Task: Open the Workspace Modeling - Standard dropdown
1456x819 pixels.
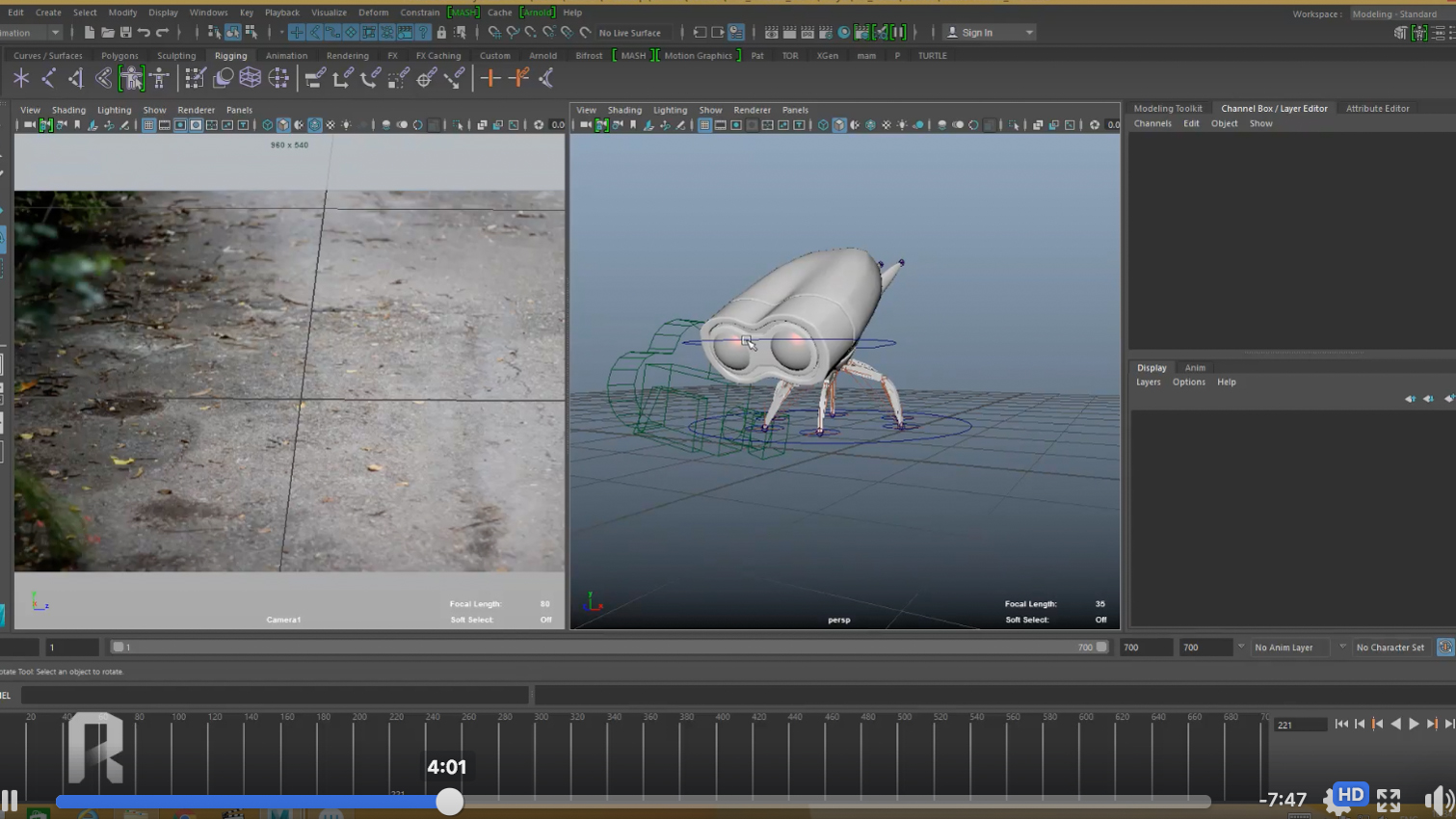Action: (x=1394, y=14)
